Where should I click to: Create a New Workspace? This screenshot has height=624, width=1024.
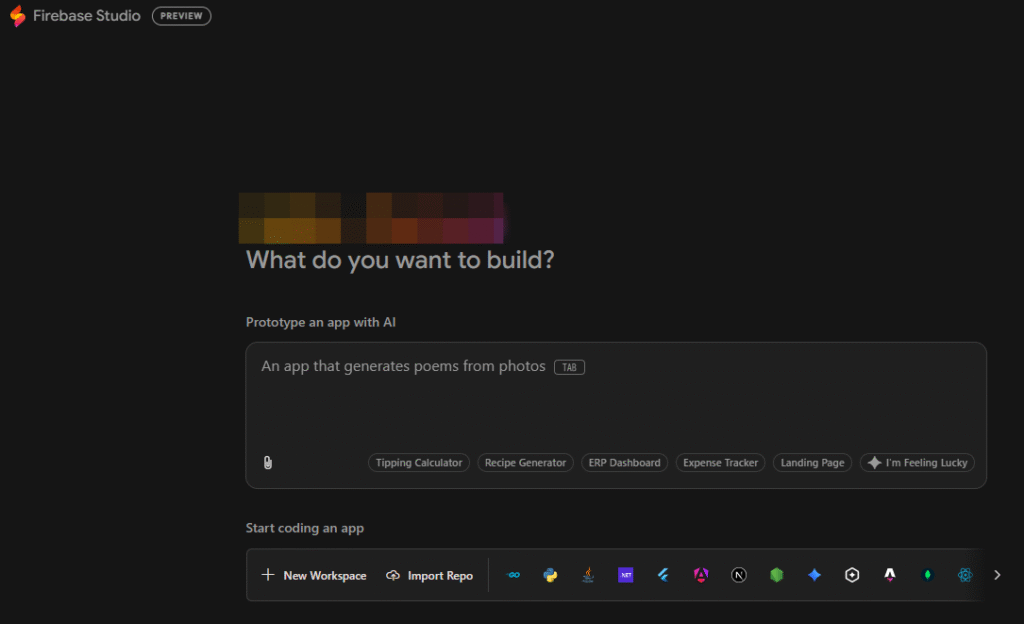314,575
